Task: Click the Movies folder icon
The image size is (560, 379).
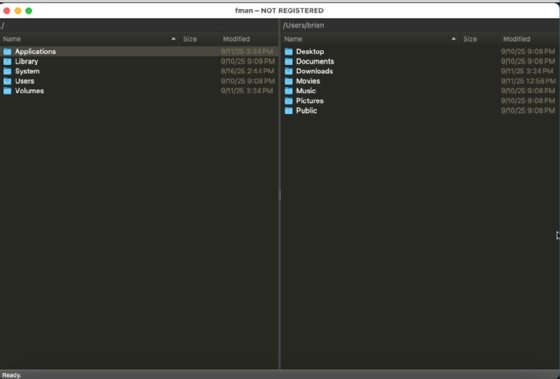Action: pos(289,81)
